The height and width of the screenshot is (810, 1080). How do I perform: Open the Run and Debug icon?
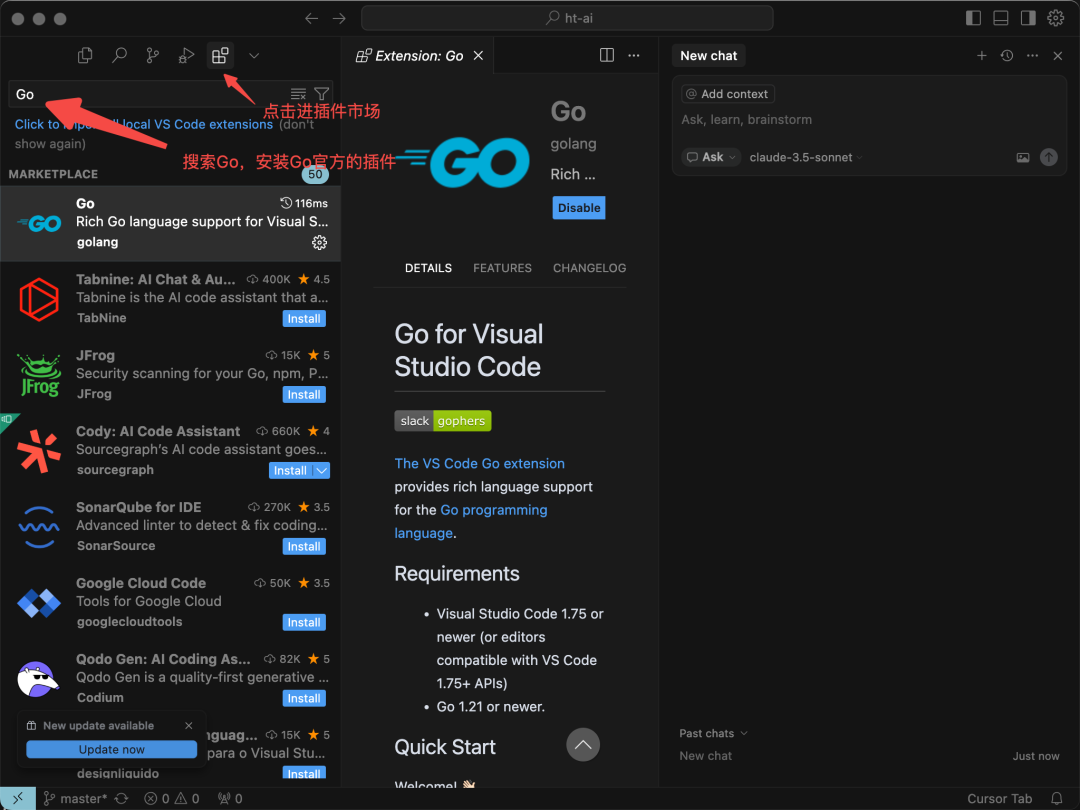pos(186,56)
